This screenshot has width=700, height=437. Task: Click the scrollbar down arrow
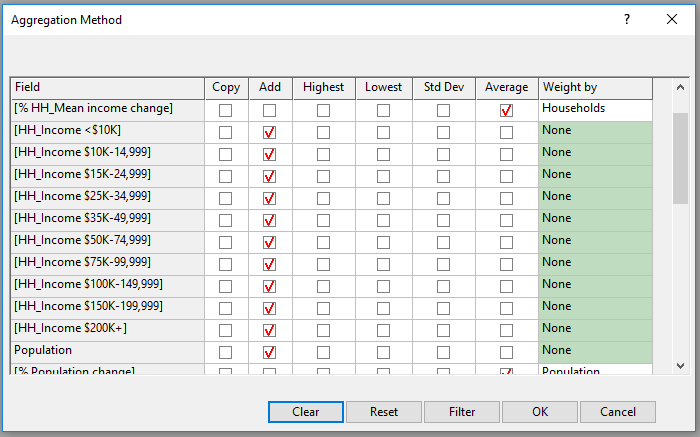(x=680, y=366)
